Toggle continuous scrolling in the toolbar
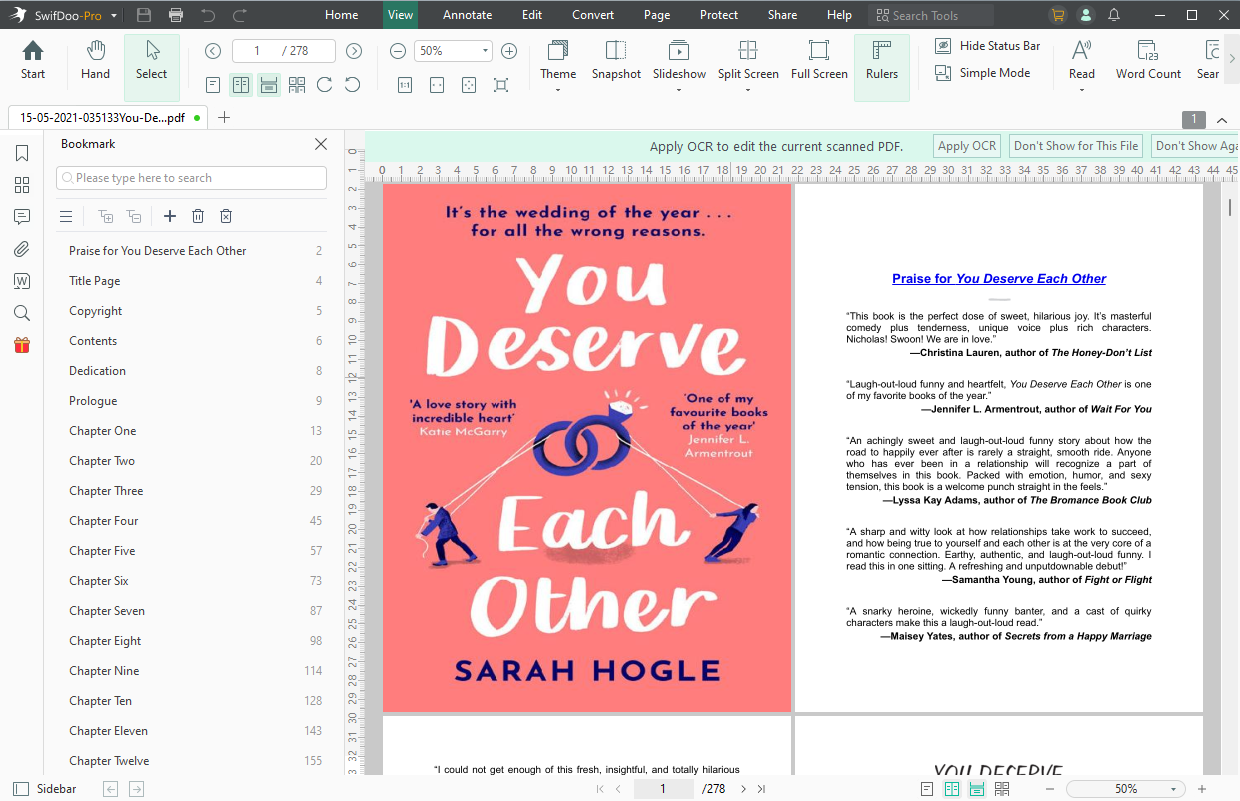This screenshot has height=801, width=1240. (269, 85)
